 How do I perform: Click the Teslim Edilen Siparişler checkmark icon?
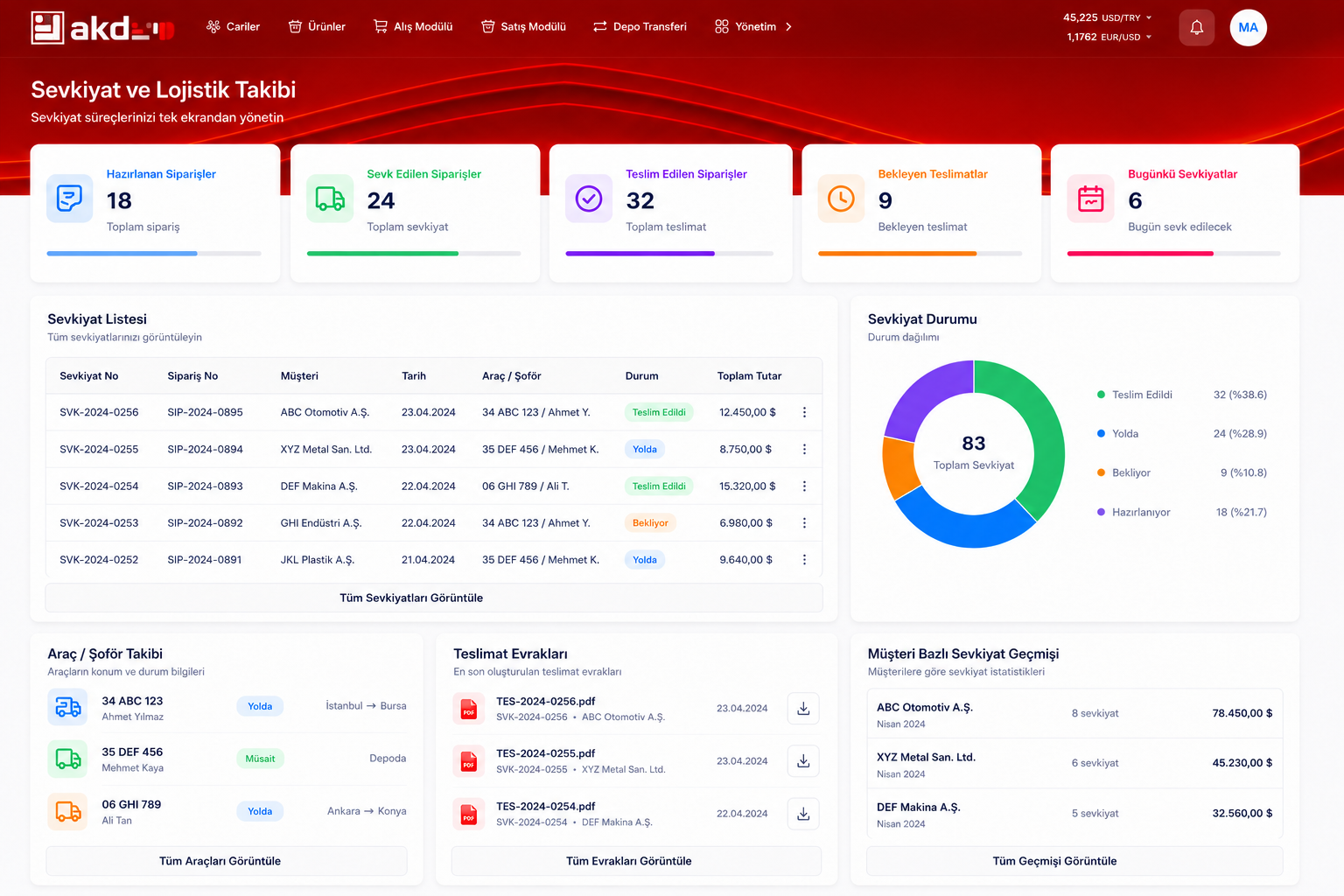click(x=589, y=199)
